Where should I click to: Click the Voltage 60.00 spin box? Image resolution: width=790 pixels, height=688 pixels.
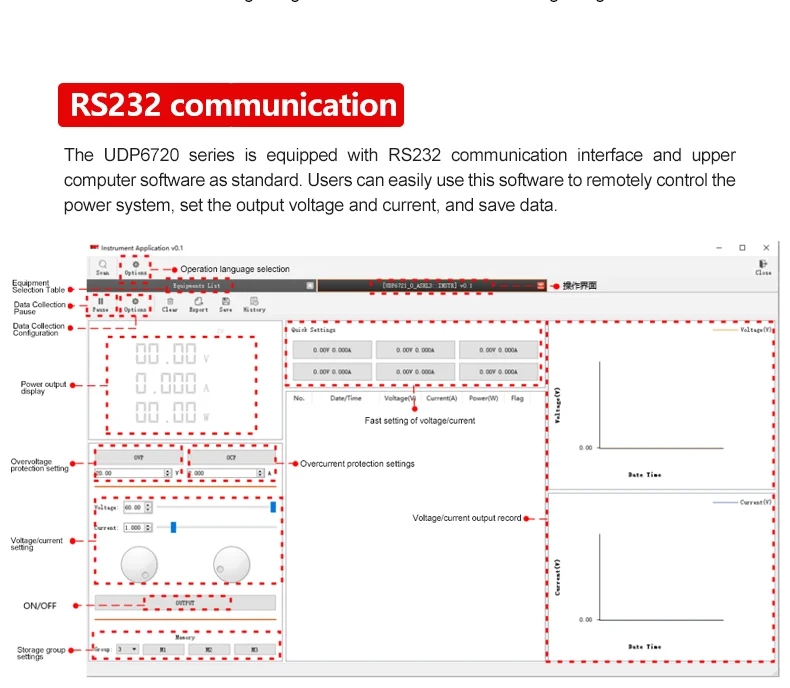138,507
